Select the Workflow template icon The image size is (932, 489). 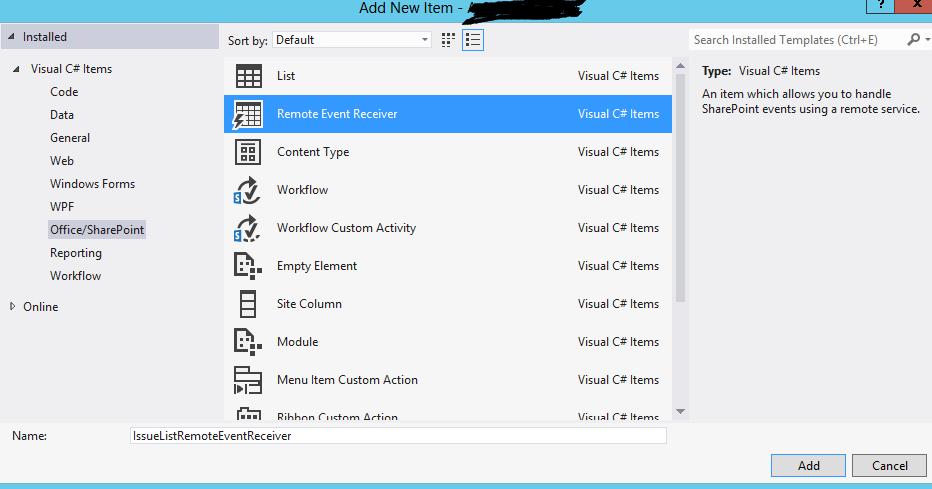248,190
